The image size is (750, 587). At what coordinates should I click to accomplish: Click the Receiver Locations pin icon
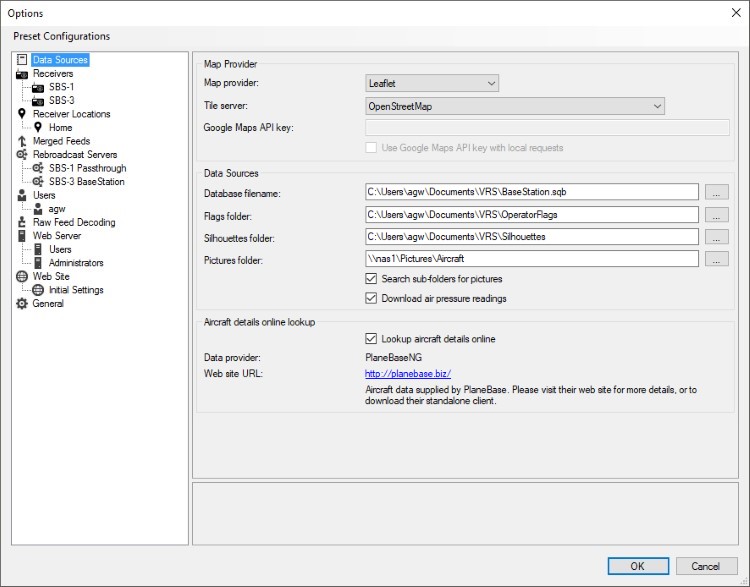pyautogui.click(x=22, y=114)
